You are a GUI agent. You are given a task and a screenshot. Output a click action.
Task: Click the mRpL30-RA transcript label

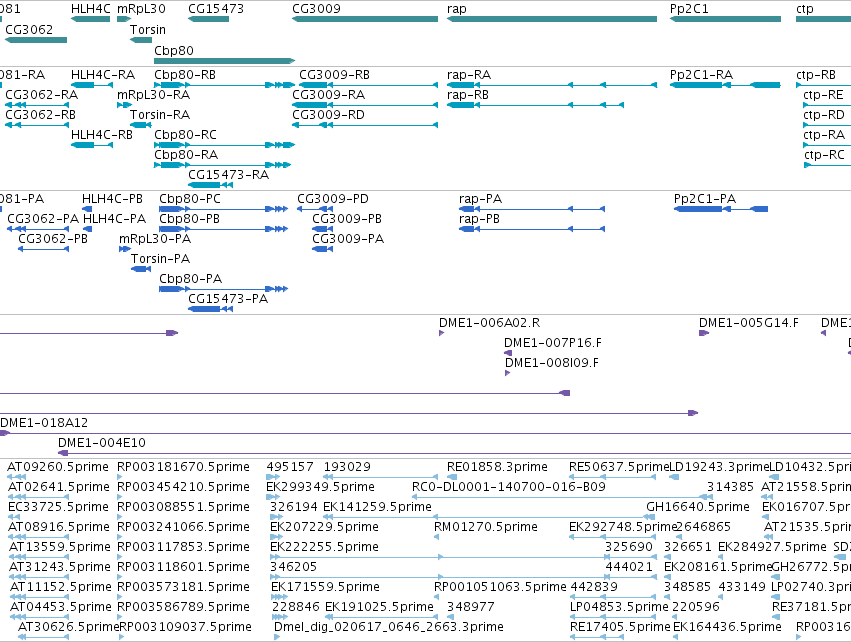tap(154, 94)
